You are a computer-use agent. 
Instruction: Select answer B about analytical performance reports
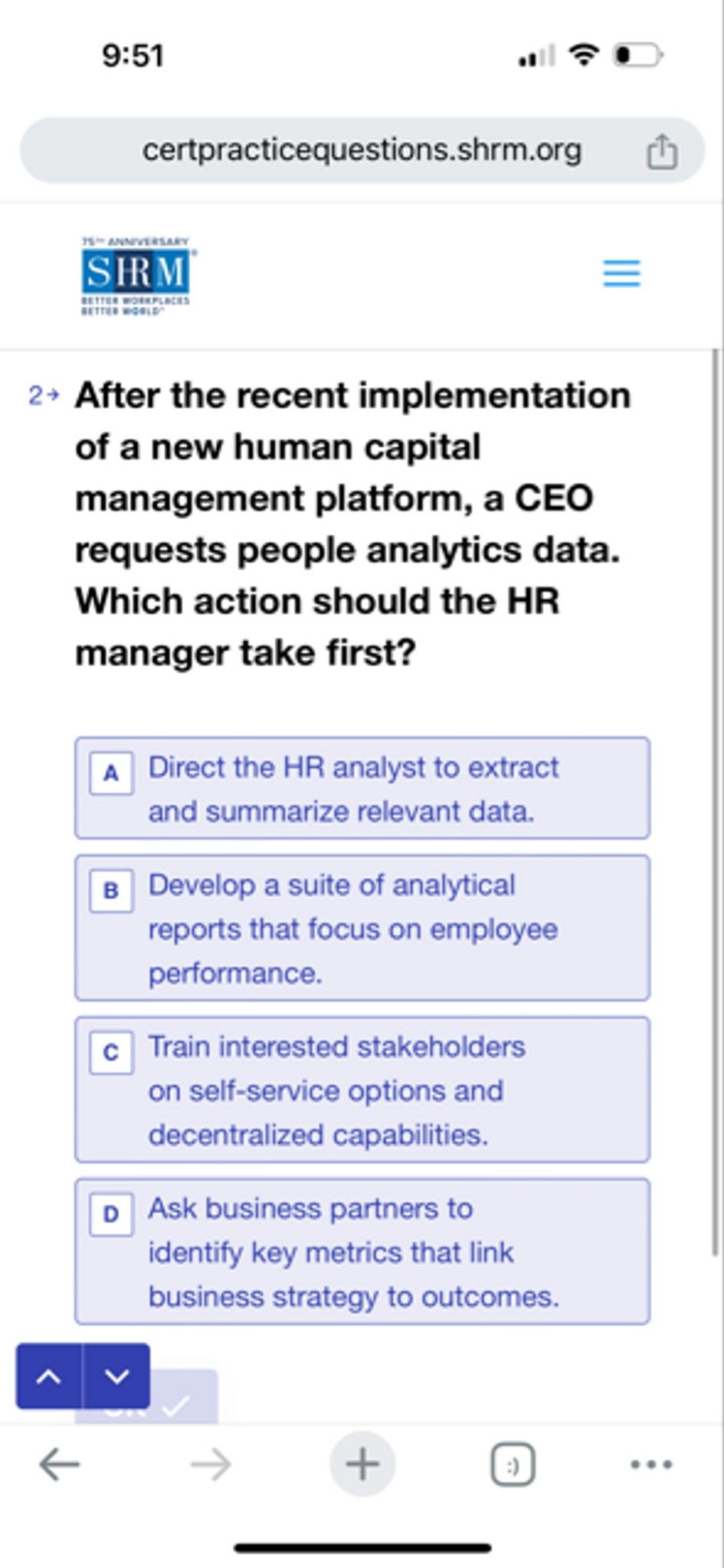[x=362, y=929]
